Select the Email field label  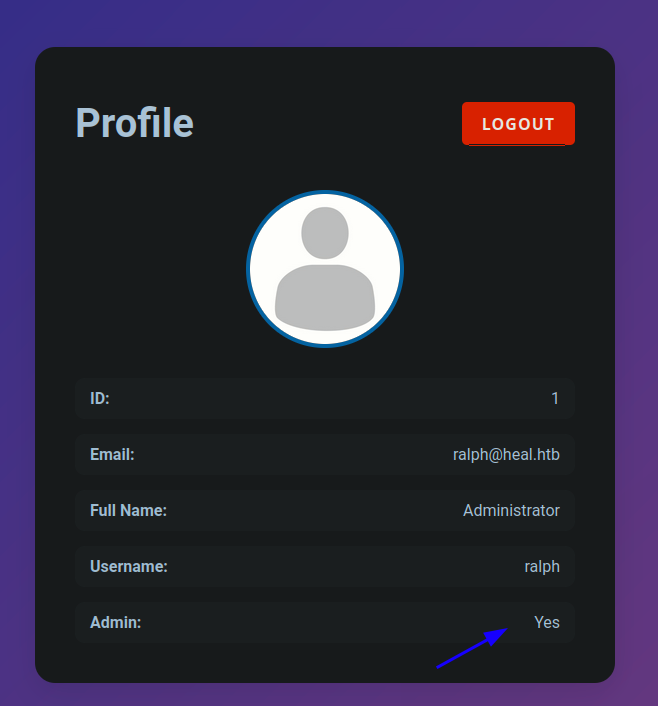tap(112, 454)
